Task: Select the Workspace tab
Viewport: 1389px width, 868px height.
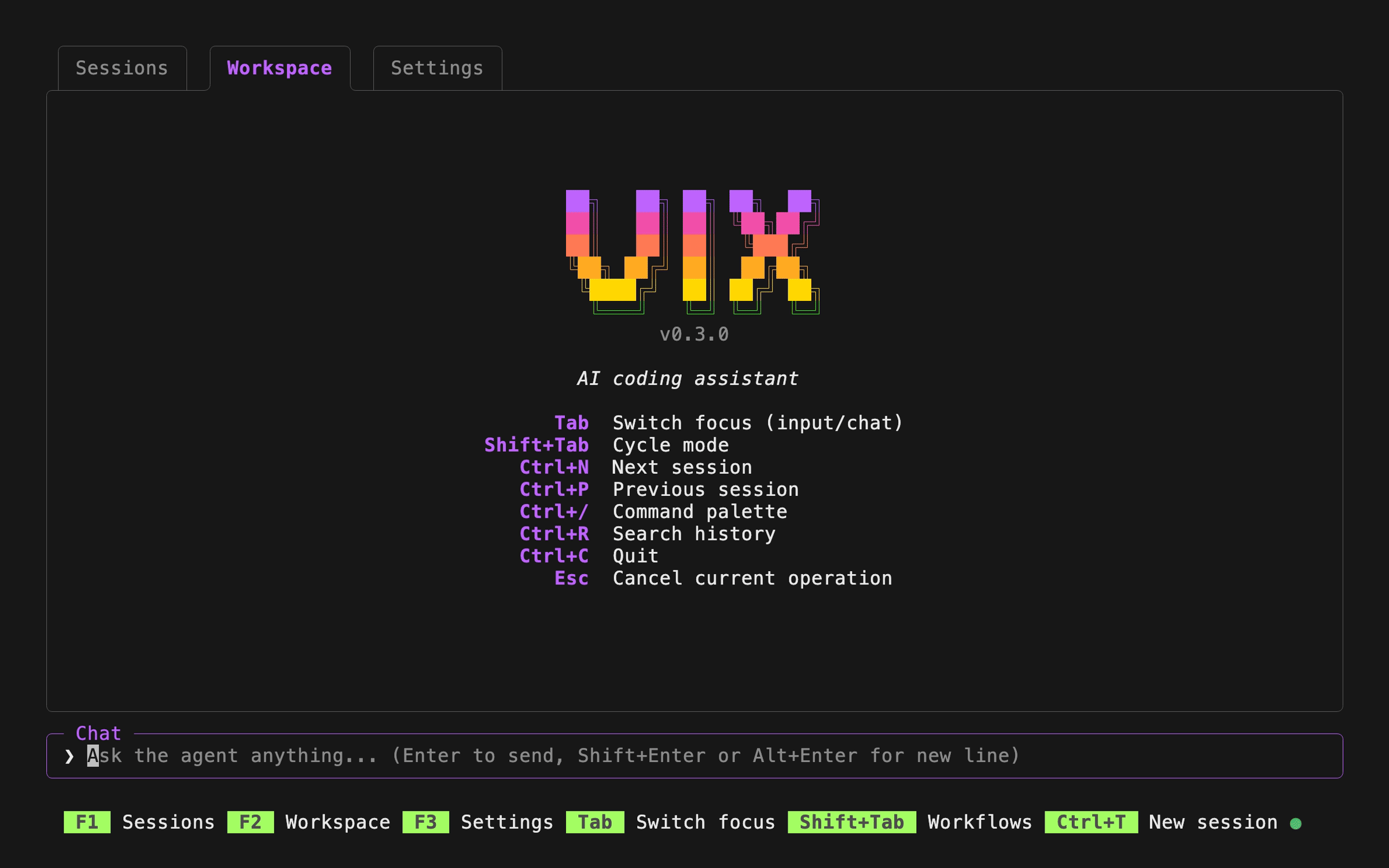Action: tap(280, 68)
